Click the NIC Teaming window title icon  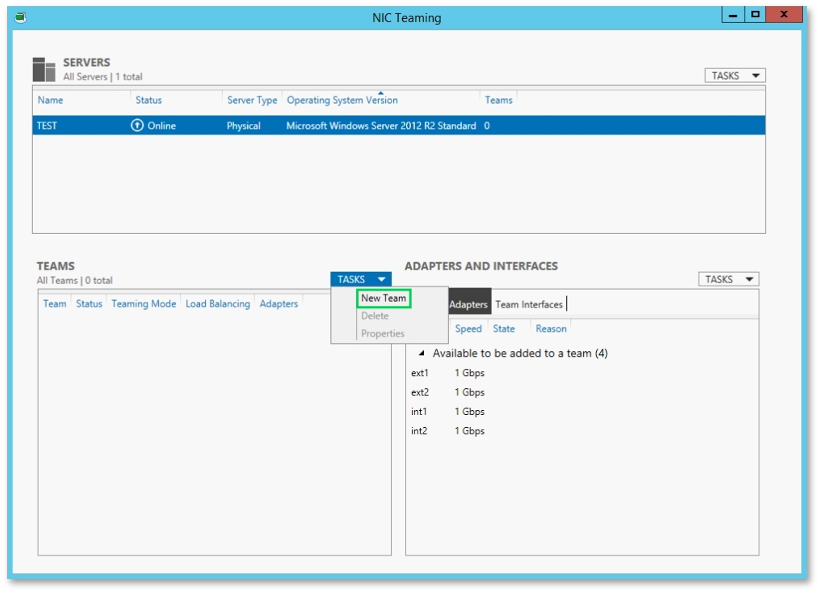[x=20, y=18]
